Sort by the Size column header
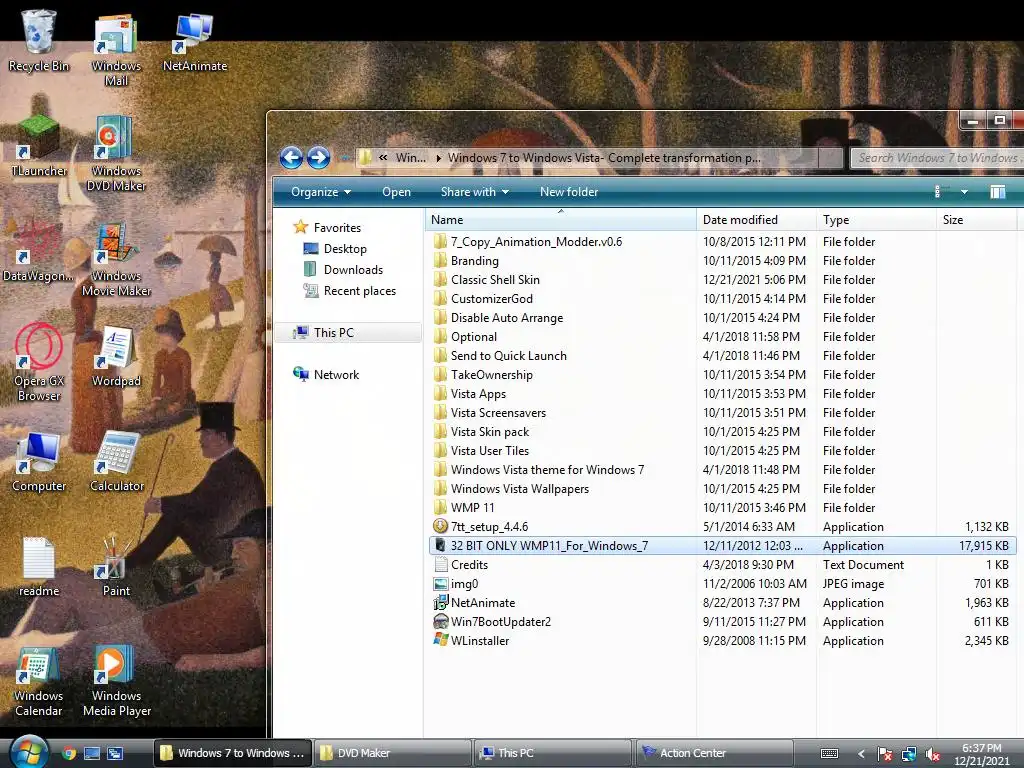1024x768 pixels. (x=976, y=220)
